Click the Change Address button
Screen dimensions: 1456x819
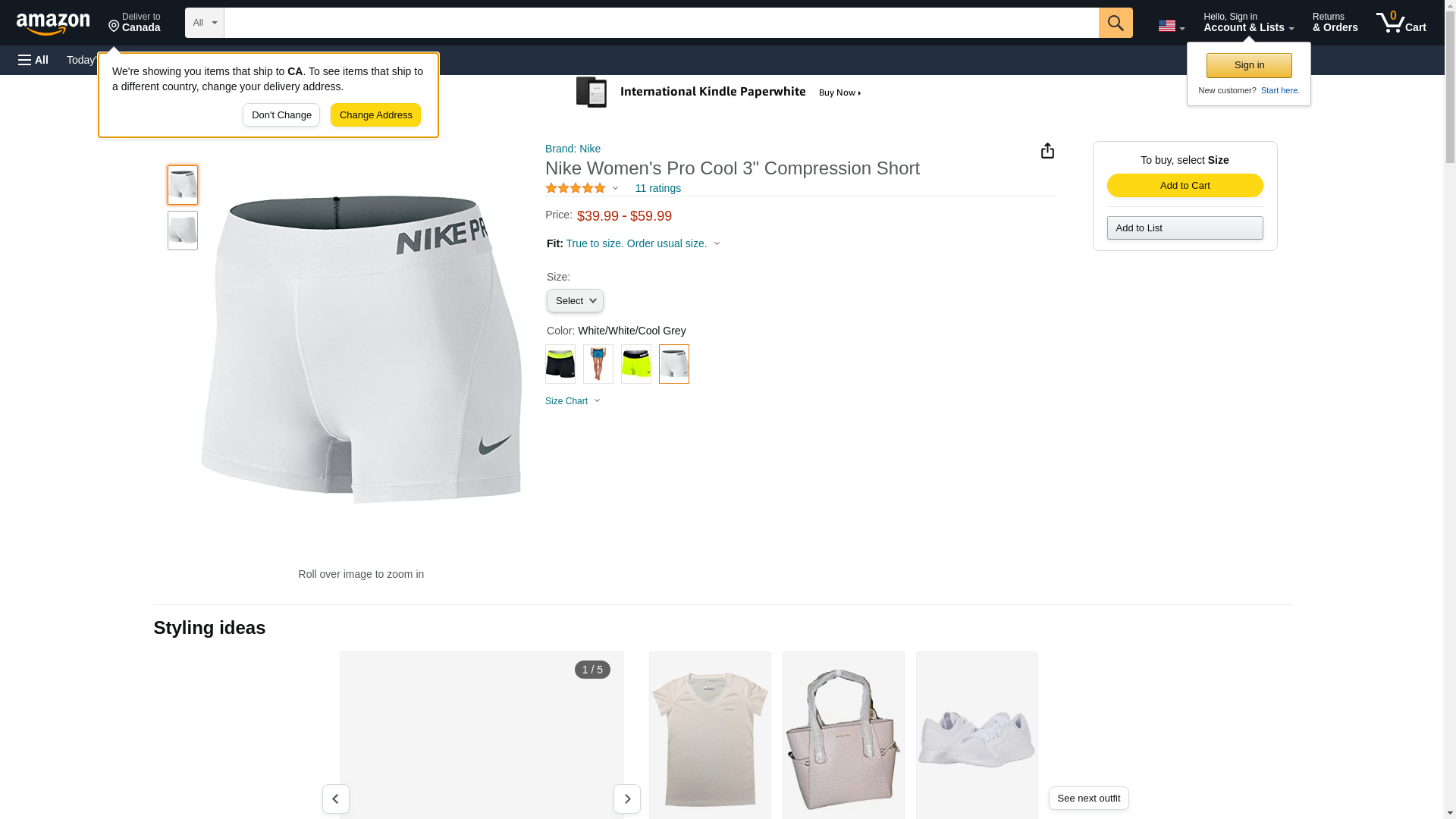[x=375, y=115]
